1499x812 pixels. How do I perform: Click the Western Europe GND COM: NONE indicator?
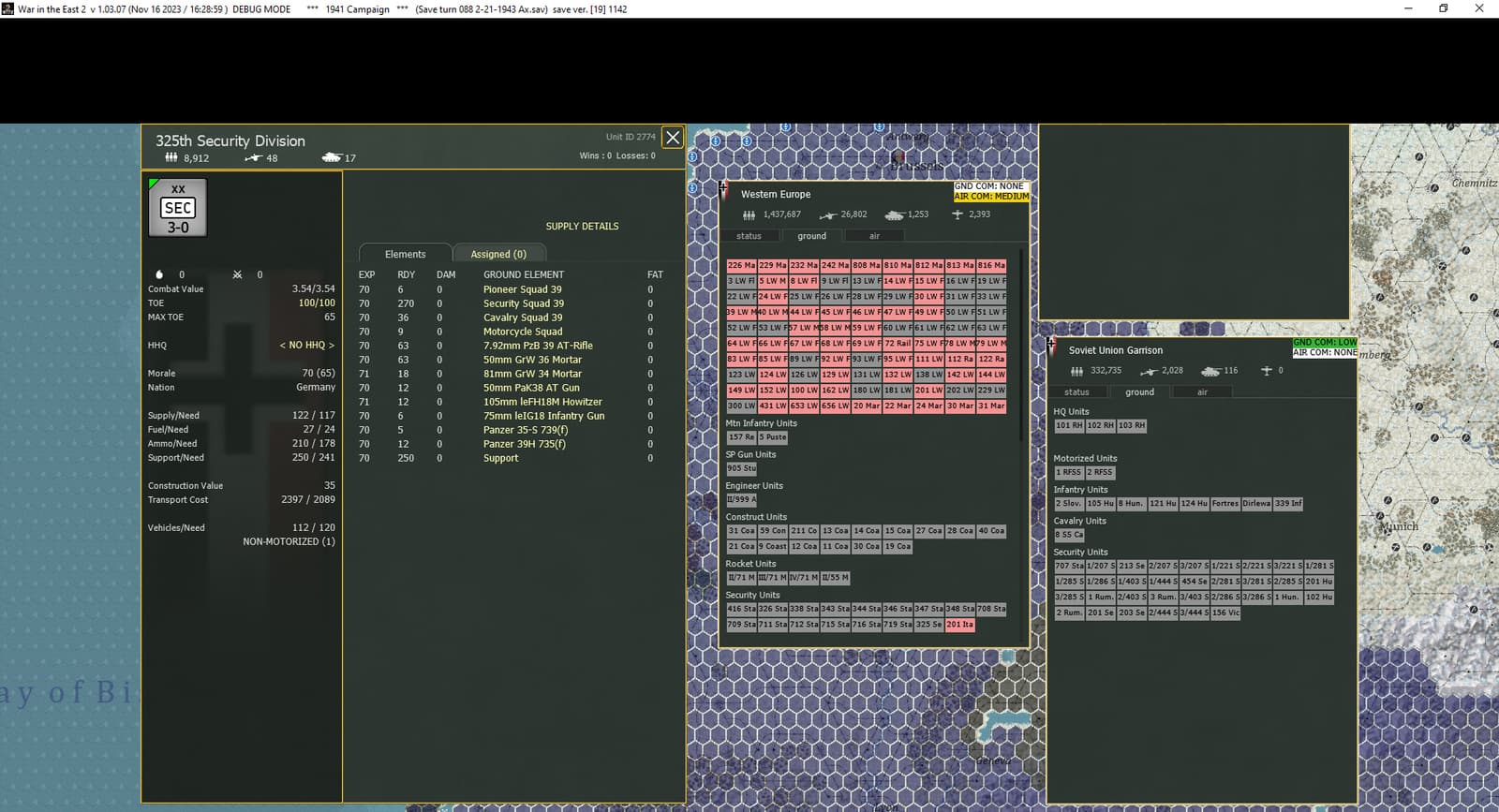tap(989, 186)
